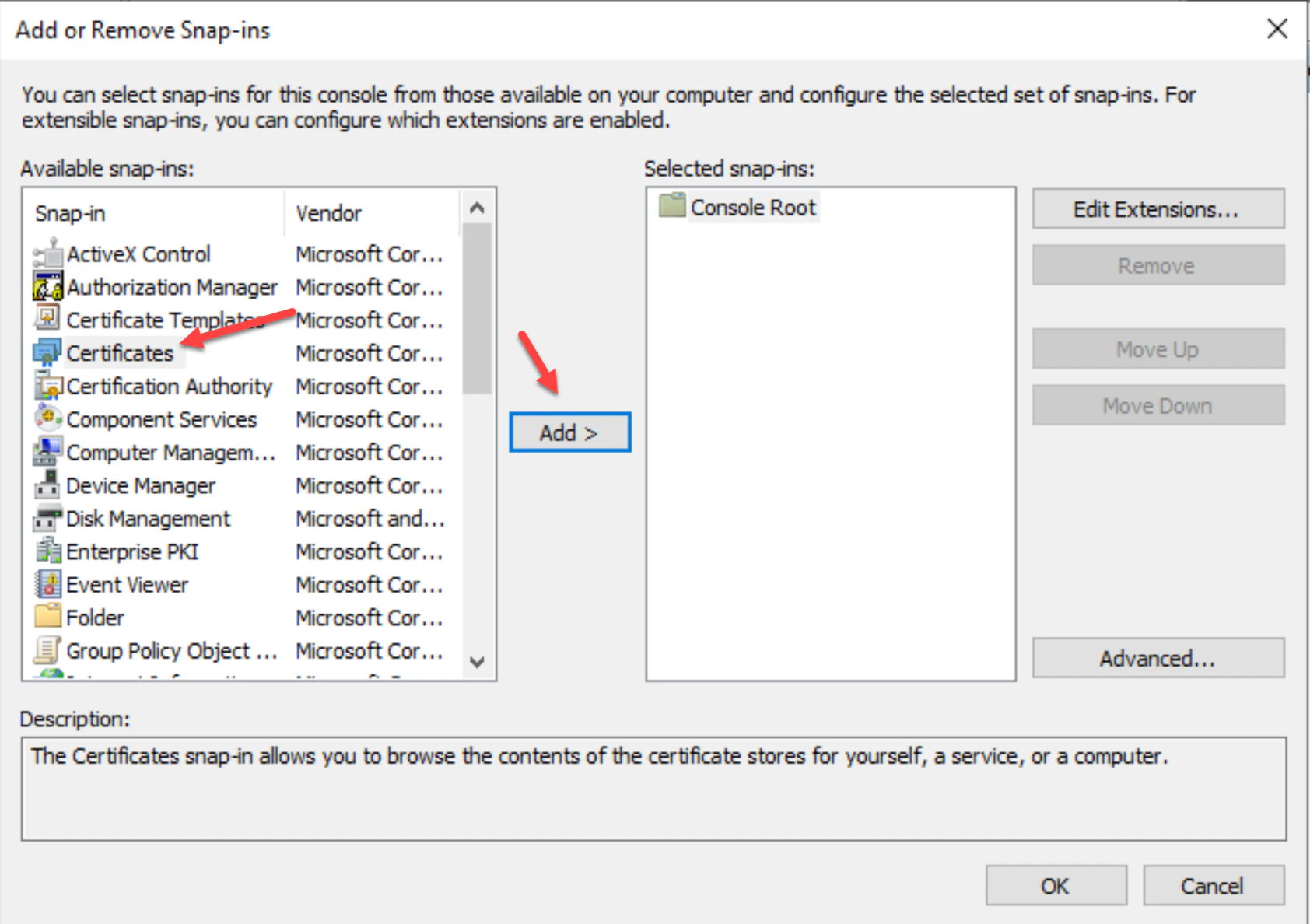Click the Component Services icon

point(47,418)
